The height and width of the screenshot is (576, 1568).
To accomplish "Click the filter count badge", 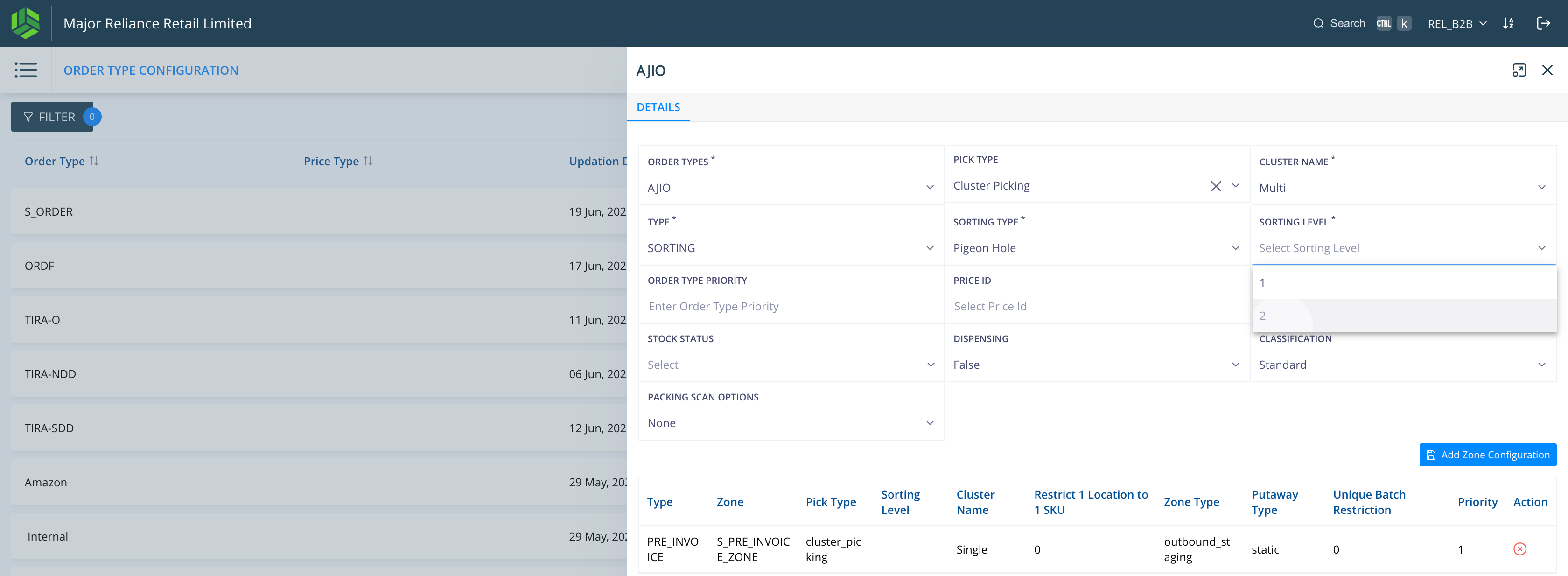I will (92, 116).
